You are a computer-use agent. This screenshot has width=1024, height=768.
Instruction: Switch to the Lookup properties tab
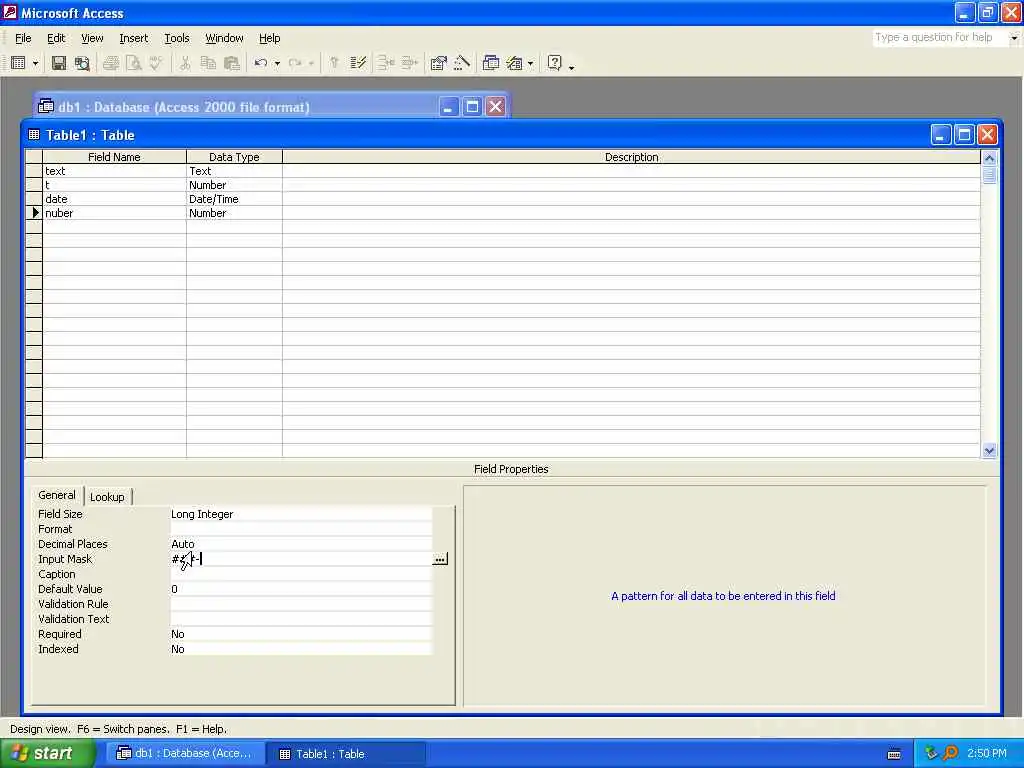tap(107, 497)
